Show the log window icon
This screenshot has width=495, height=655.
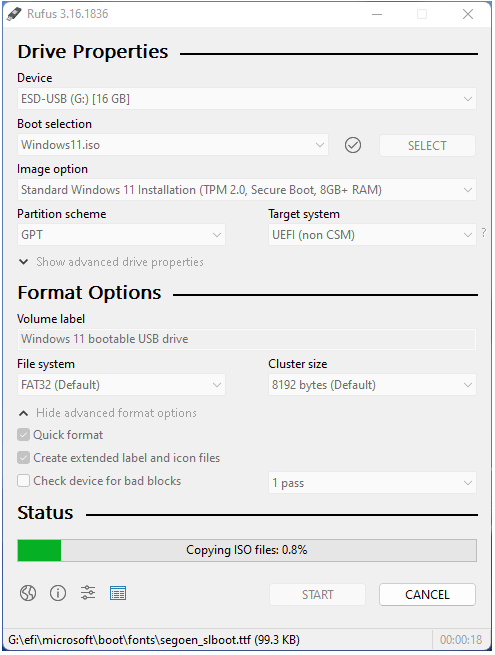pyautogui.click(x=118, y=593)
